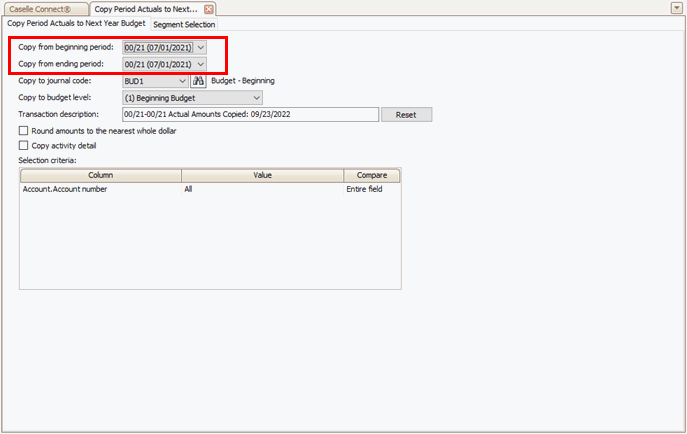Select the Account.Account number row

coord(63,189)
